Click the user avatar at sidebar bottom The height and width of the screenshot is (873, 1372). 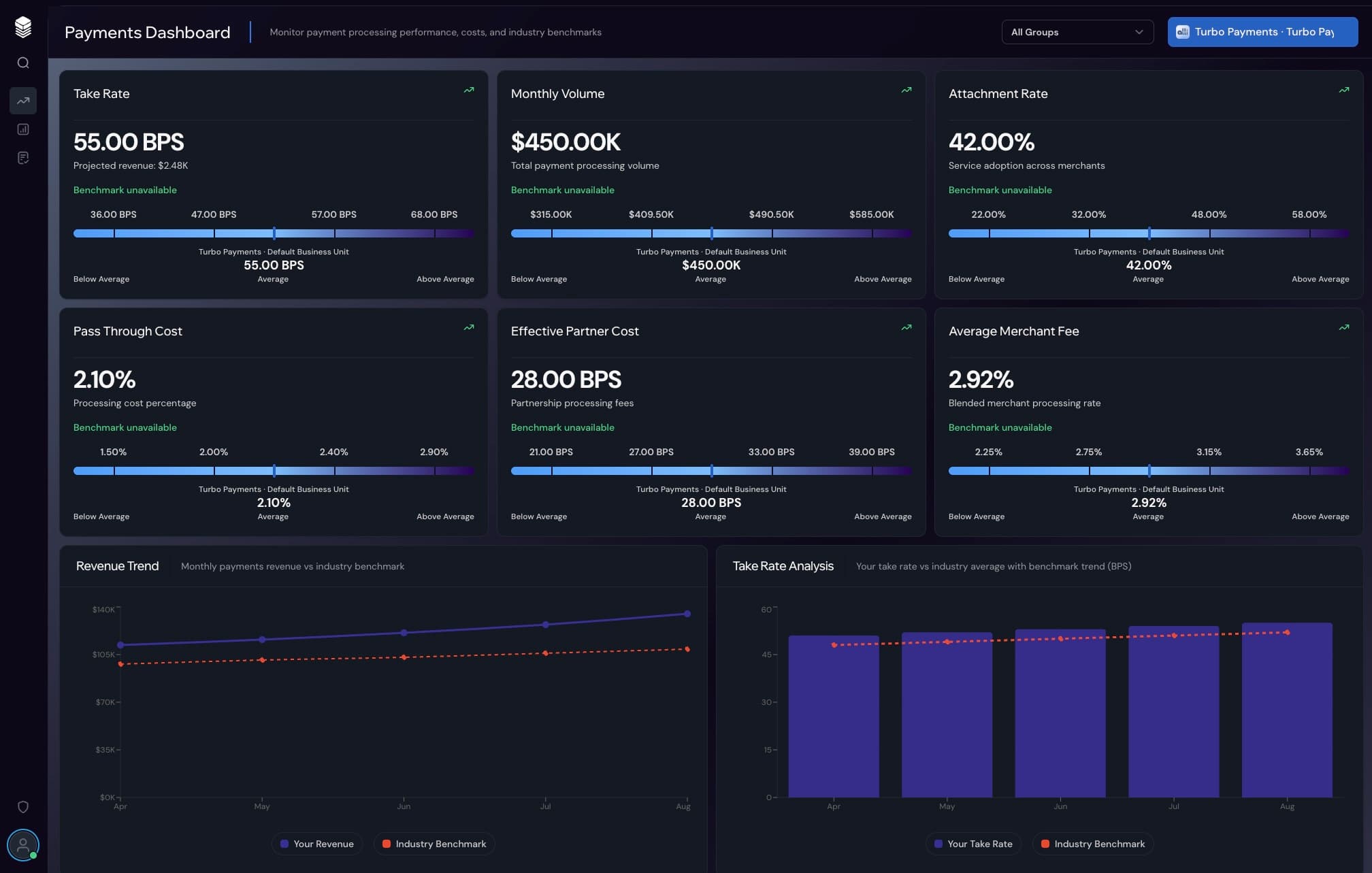[x=23, y=845]
